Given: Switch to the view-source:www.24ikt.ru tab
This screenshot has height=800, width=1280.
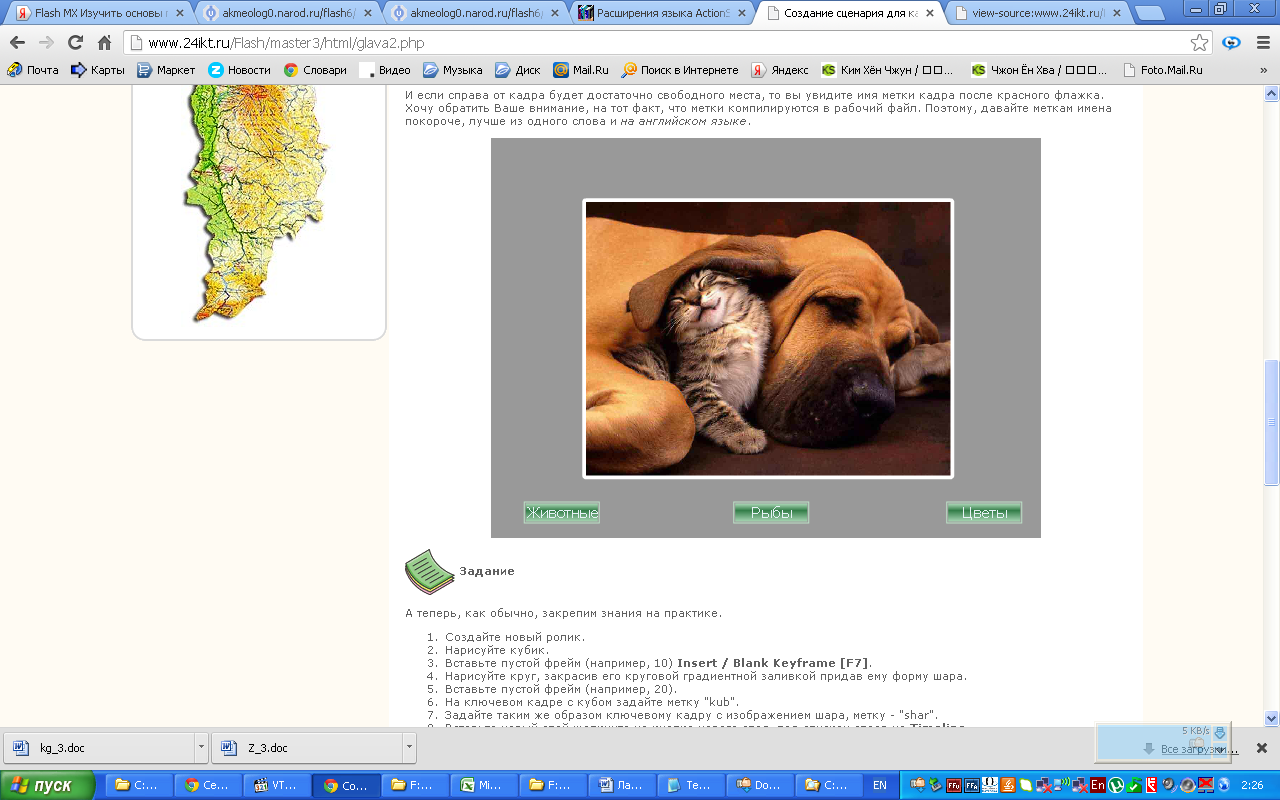Looking at the screenshot, I should [1036, 14].
